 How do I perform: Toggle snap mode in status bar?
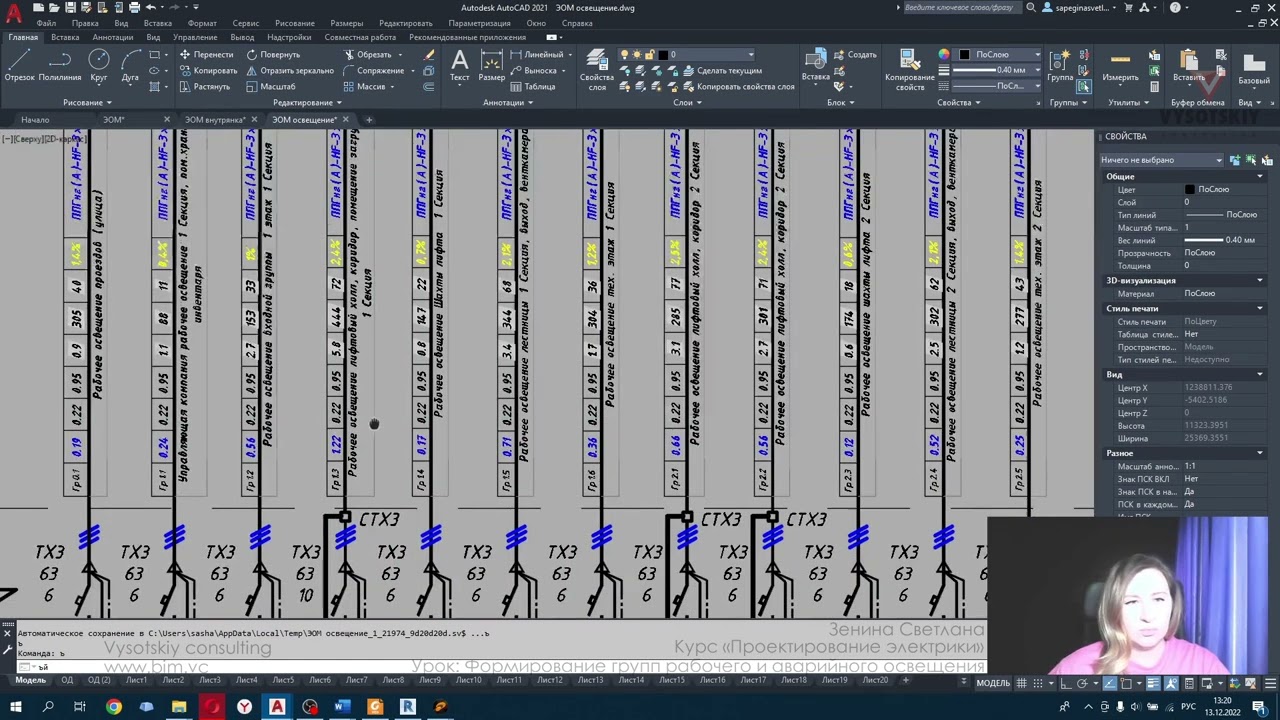1040,682
